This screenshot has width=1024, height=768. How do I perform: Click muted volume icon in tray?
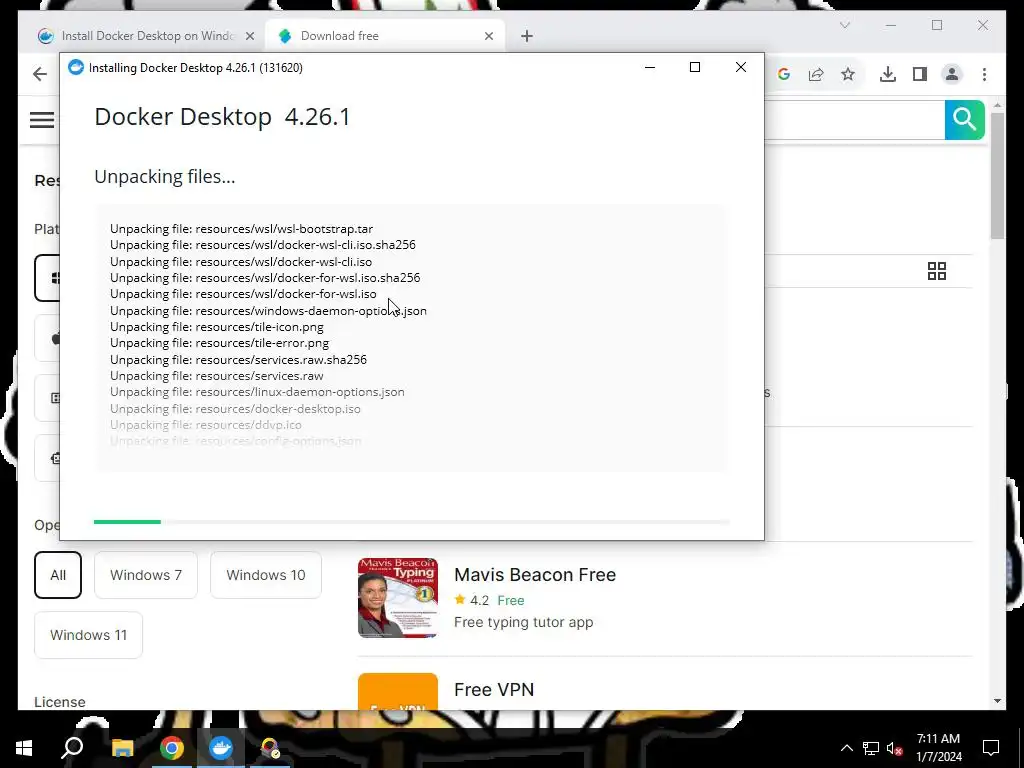[x=894, y=748]
